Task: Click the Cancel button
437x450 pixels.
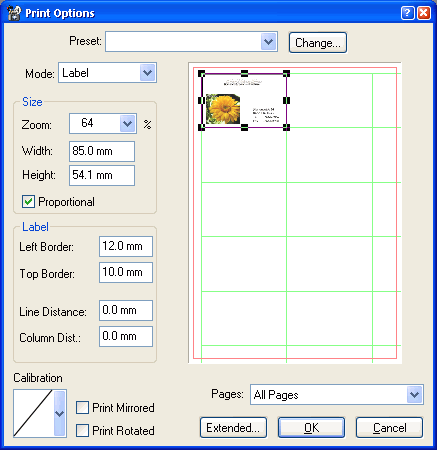Action: point(389,428)
